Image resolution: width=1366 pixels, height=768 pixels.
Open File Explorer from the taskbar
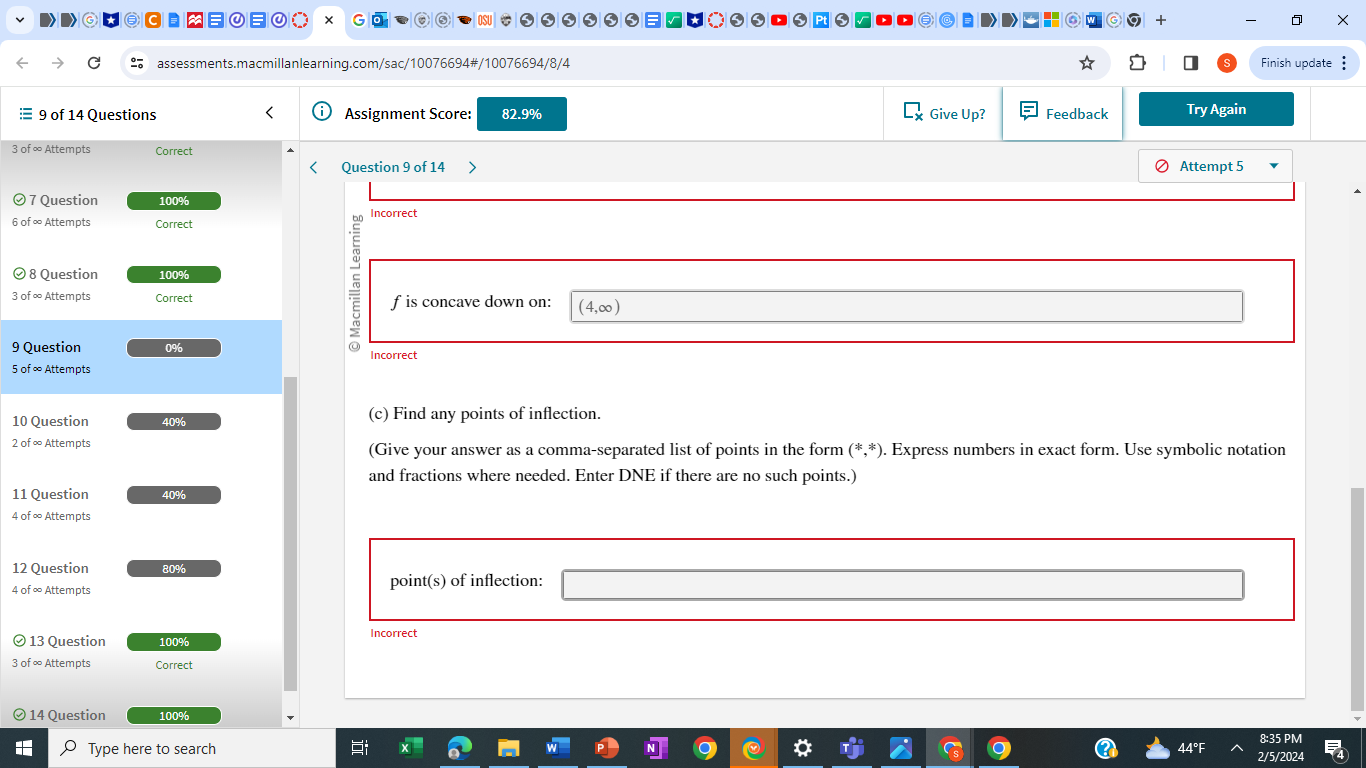(508, 748)
